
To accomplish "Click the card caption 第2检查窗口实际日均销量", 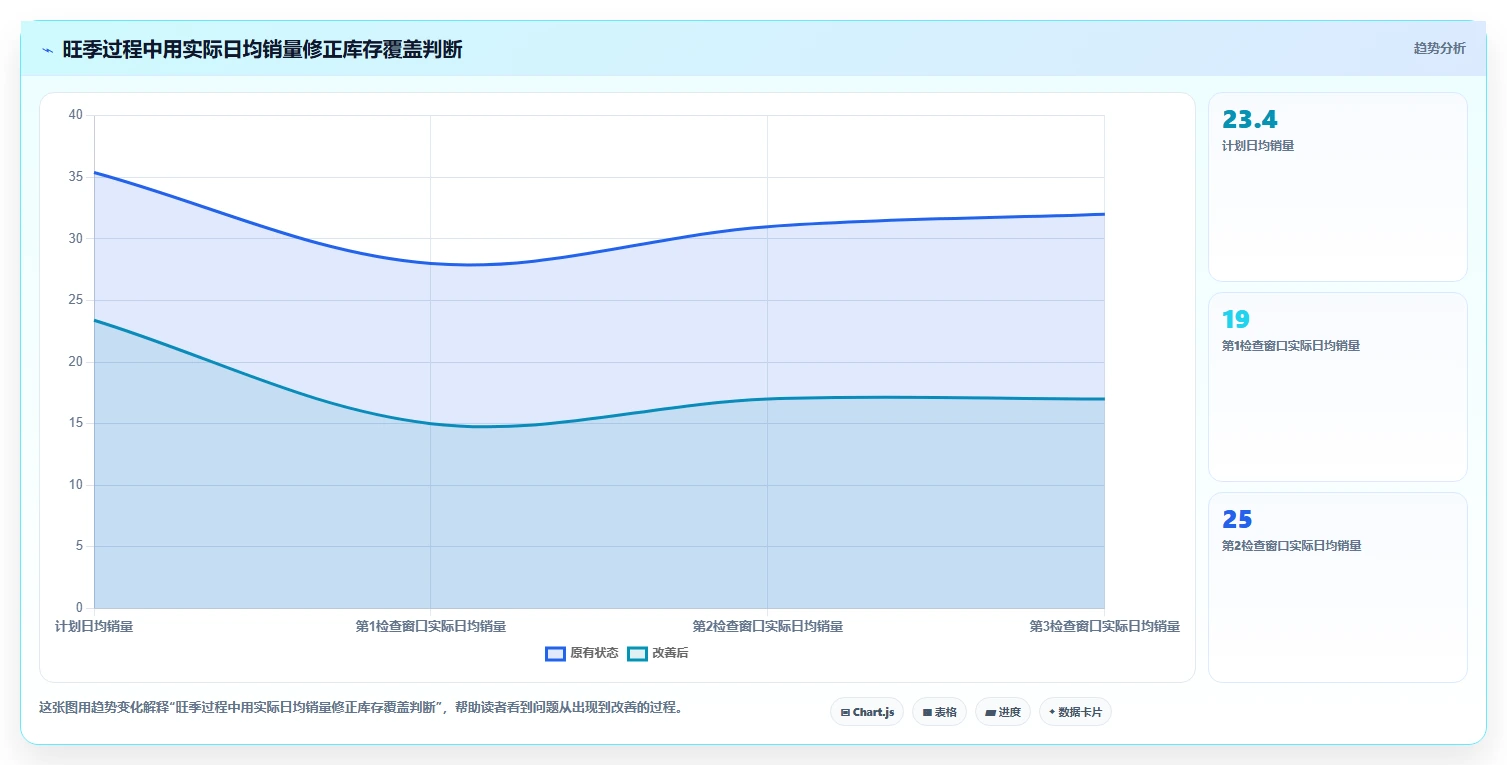I will [1291, 546].
